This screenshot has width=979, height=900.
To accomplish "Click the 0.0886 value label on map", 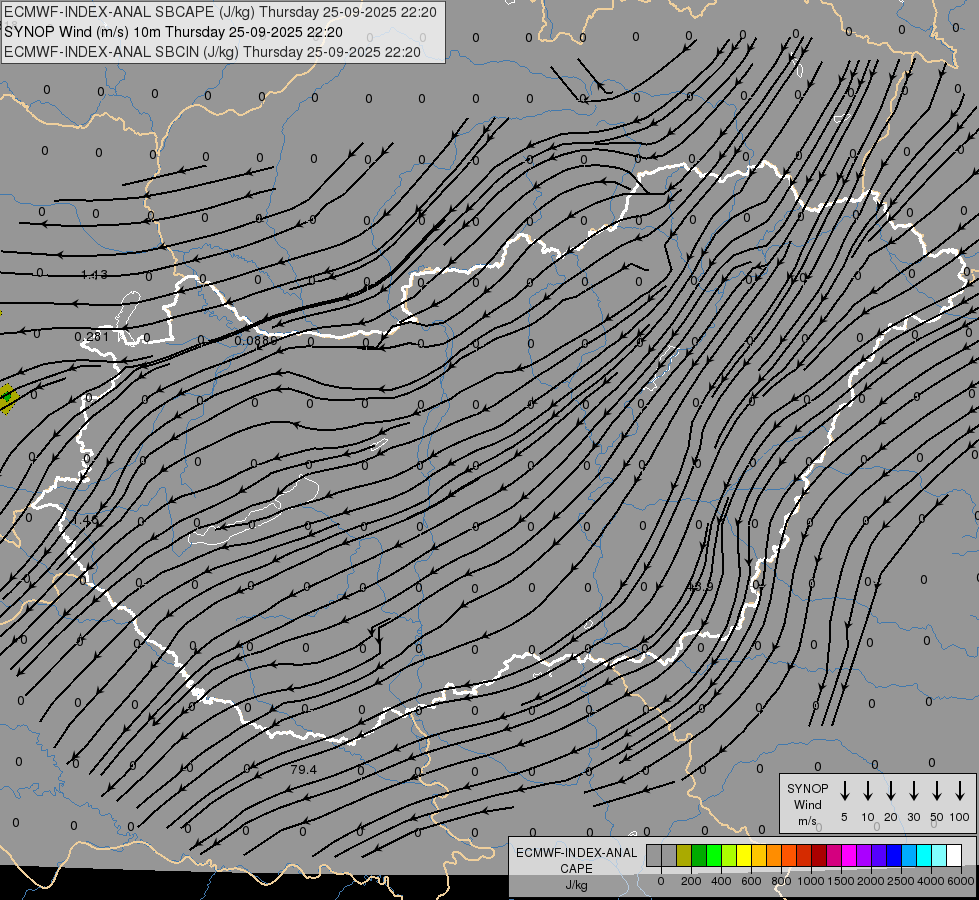I will (256, 340).
